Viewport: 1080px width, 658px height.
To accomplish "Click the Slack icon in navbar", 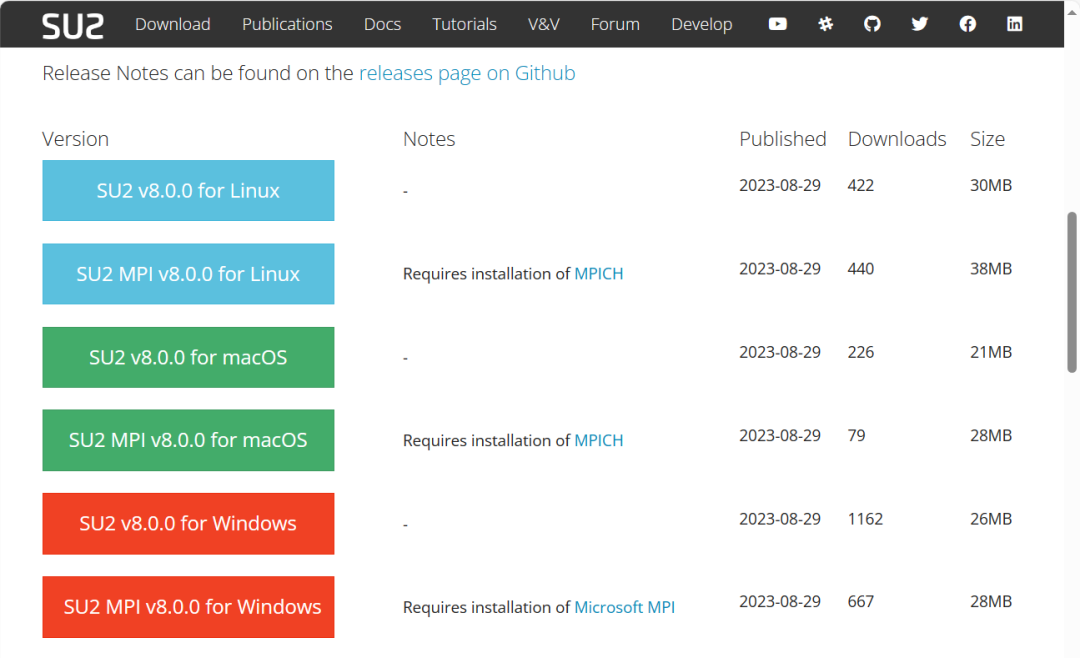I will click(825, 24).
